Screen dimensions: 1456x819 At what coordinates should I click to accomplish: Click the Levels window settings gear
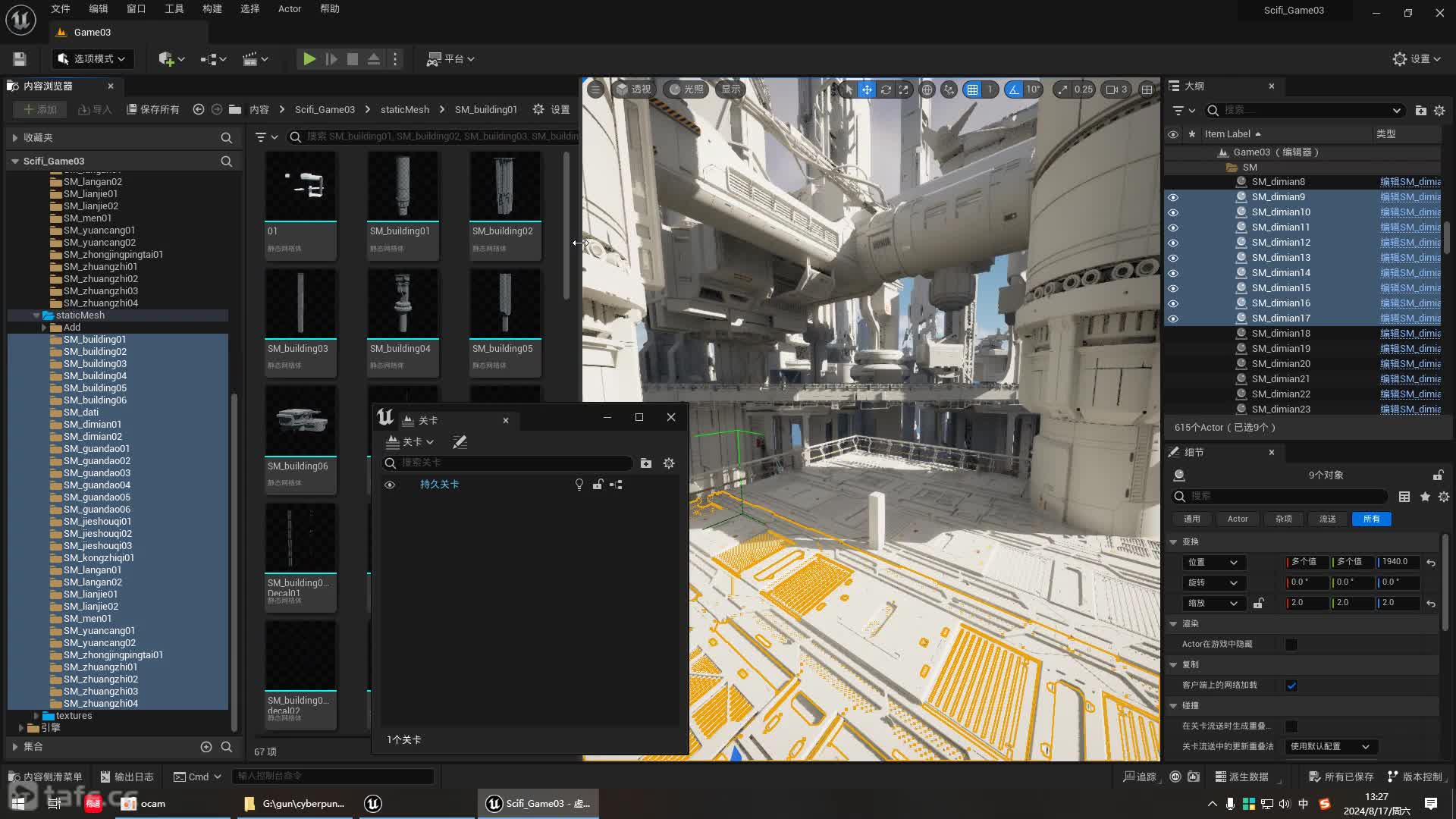669,463
